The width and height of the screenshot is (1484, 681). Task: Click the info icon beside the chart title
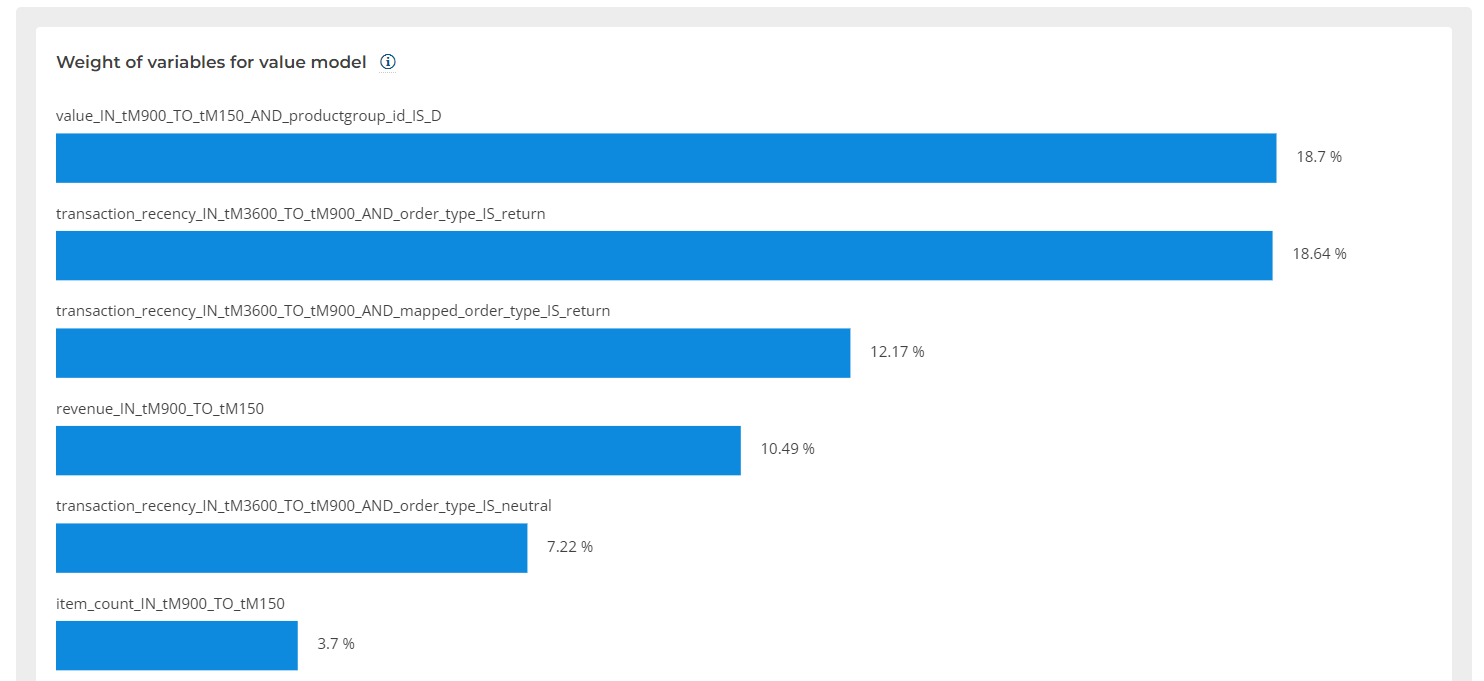coord(388,62)
